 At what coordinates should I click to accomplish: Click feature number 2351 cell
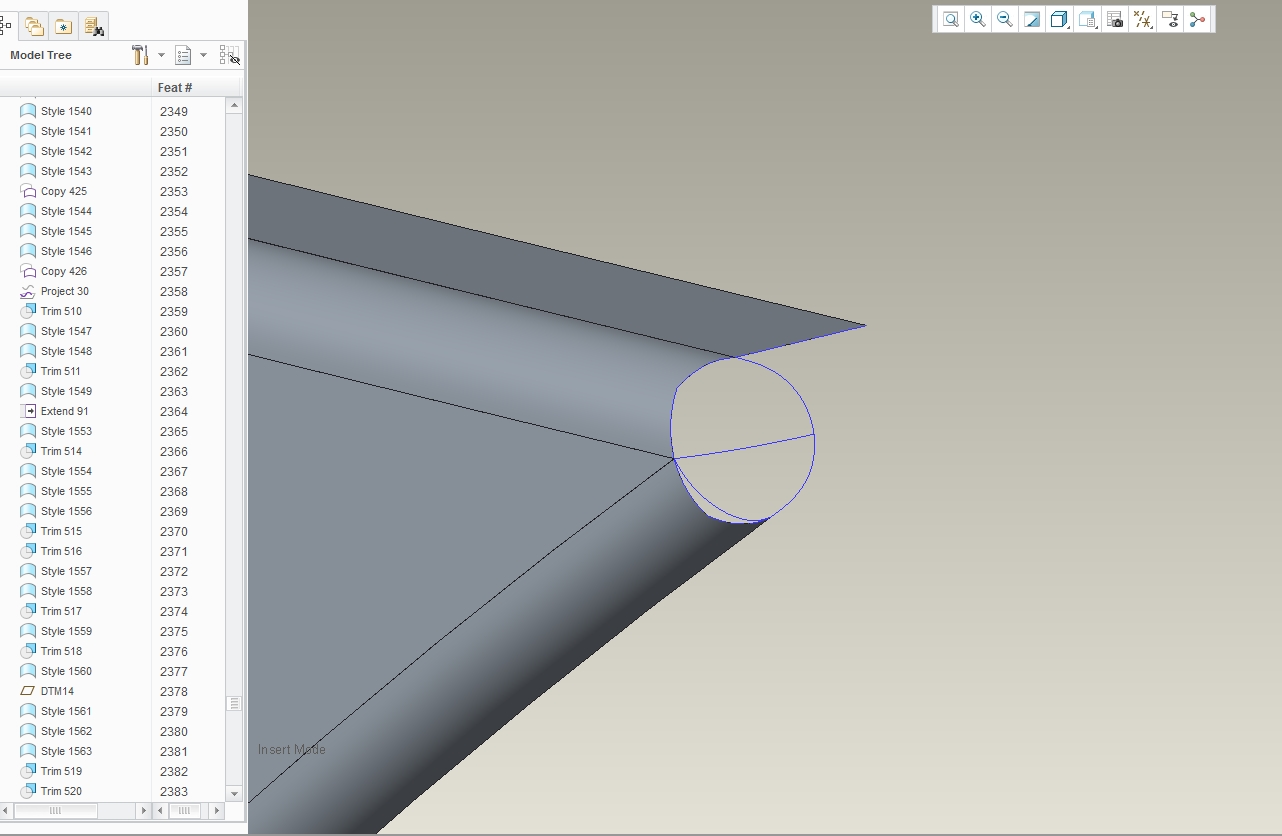[x=174, y=151]
